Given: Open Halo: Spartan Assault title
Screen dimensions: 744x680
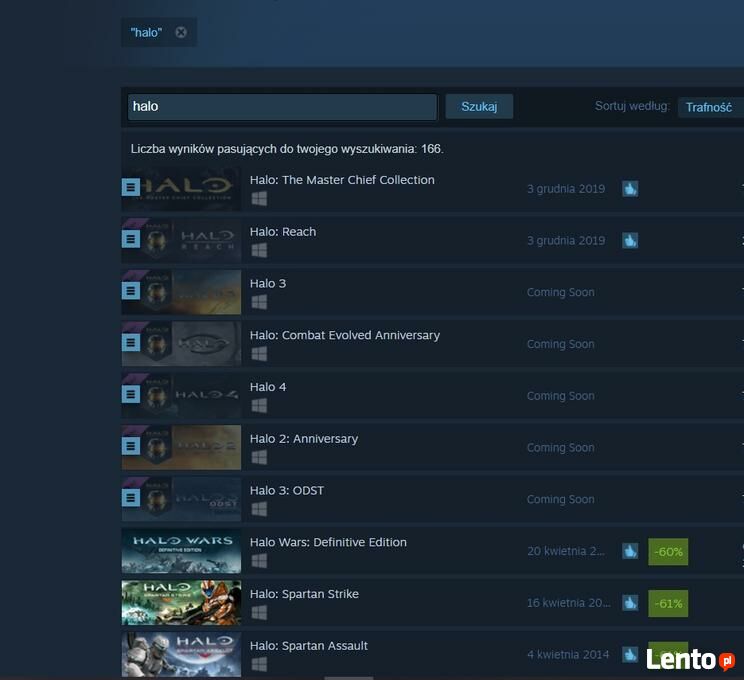Looking at the screenshot, I should [x=309, y=646].
